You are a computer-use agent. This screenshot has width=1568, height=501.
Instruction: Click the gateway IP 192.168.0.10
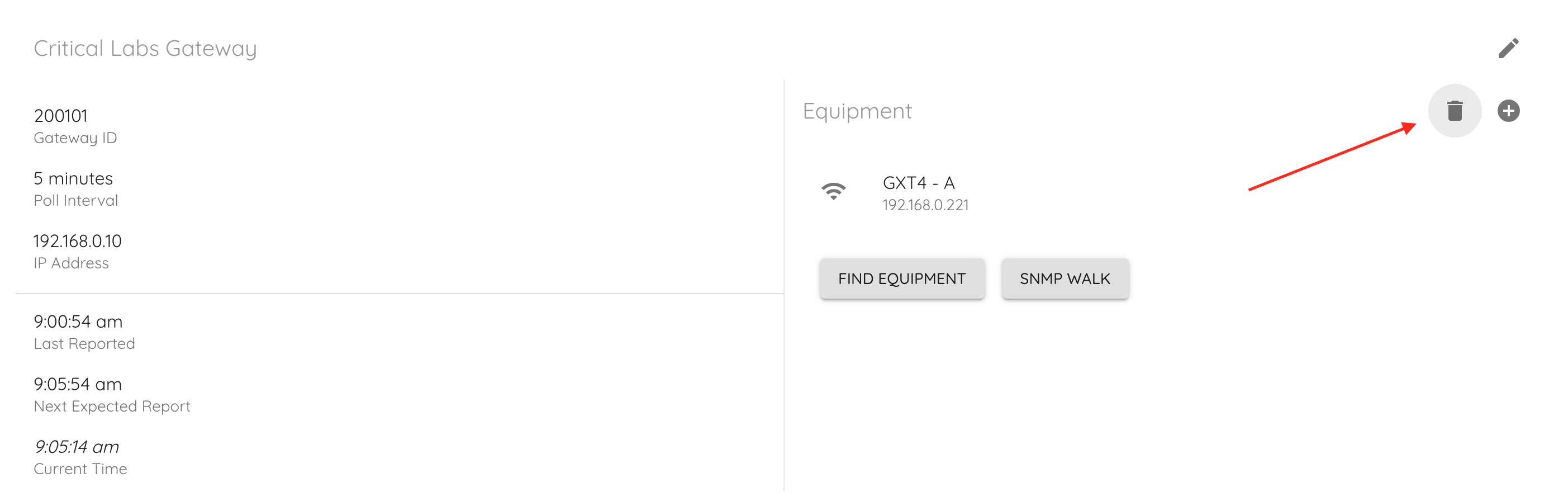tap(77, 241)
